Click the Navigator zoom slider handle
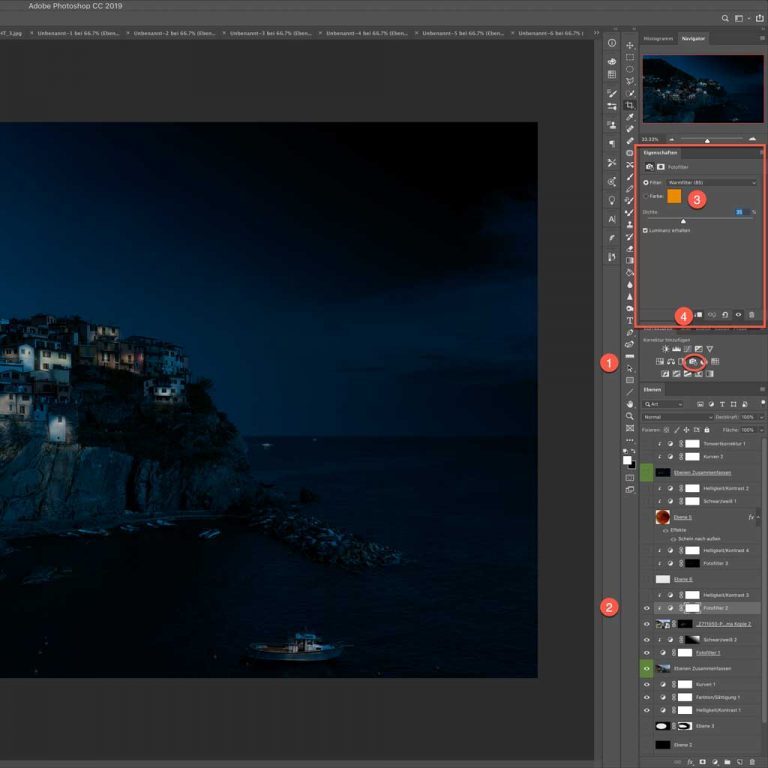768x768 pixels. pos(707,141)
